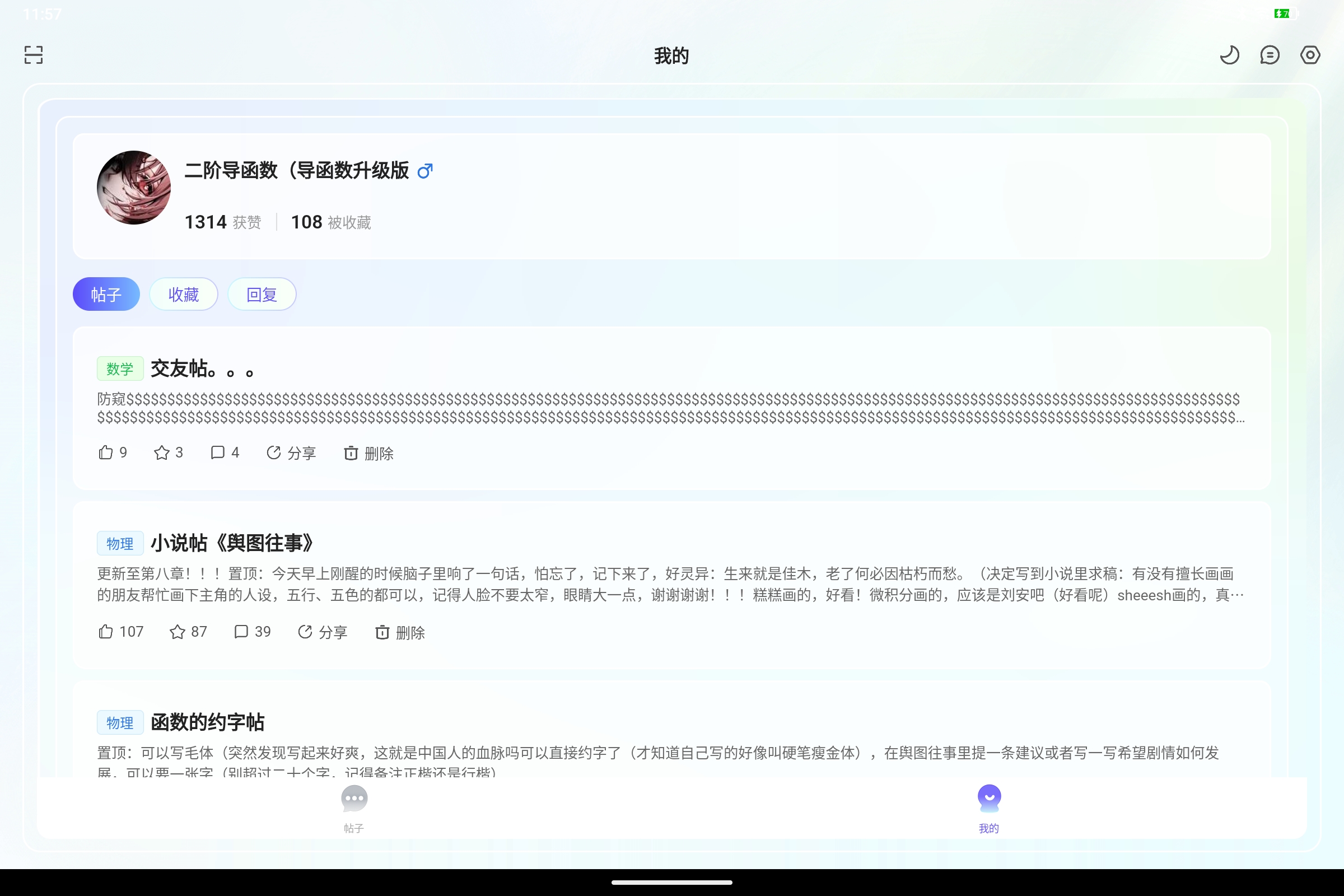Open comments on the 交友帖 post
Image resolution: width=1344 pixels, height=896 pixels.
coord(218,452)
